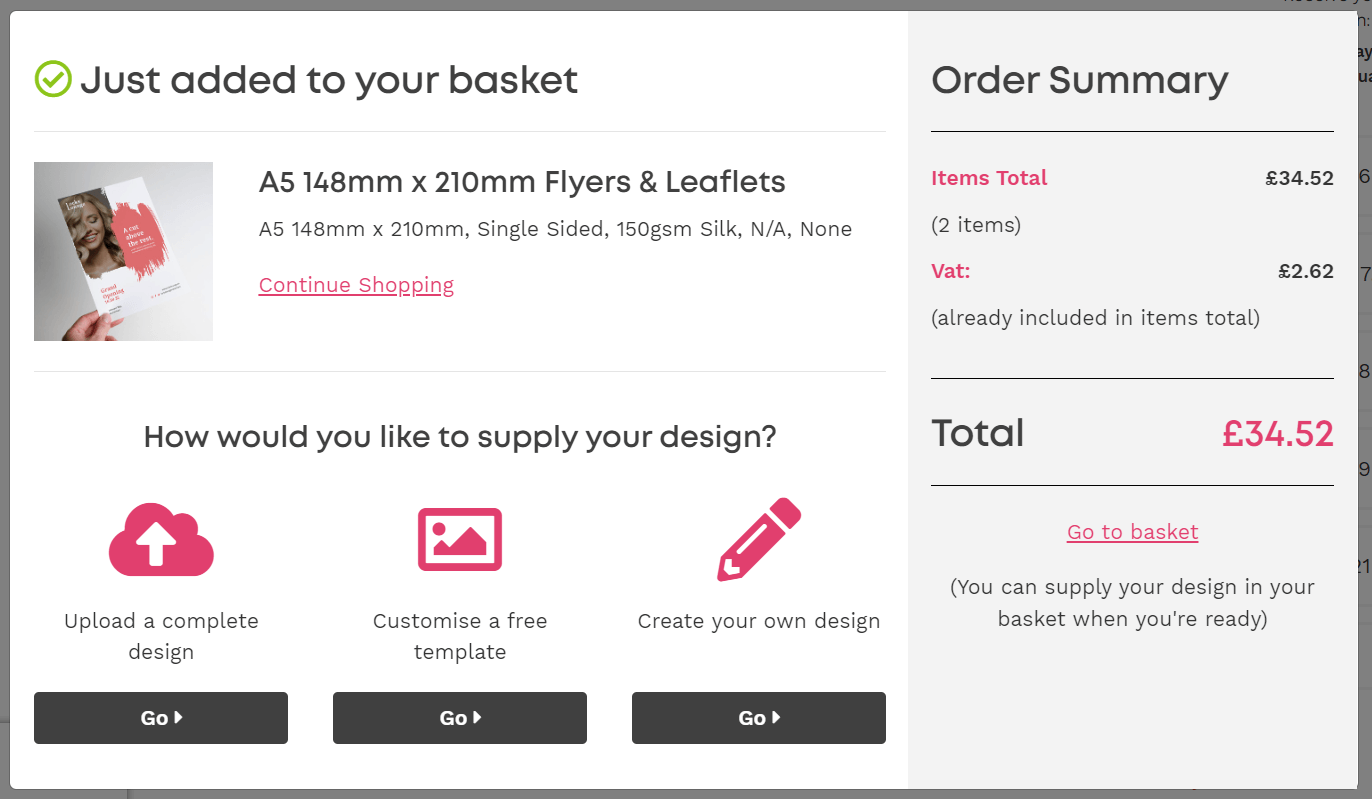Go to basket via the underlined link
Screen dimensions: 1372x799
[x=1132, y=531]
